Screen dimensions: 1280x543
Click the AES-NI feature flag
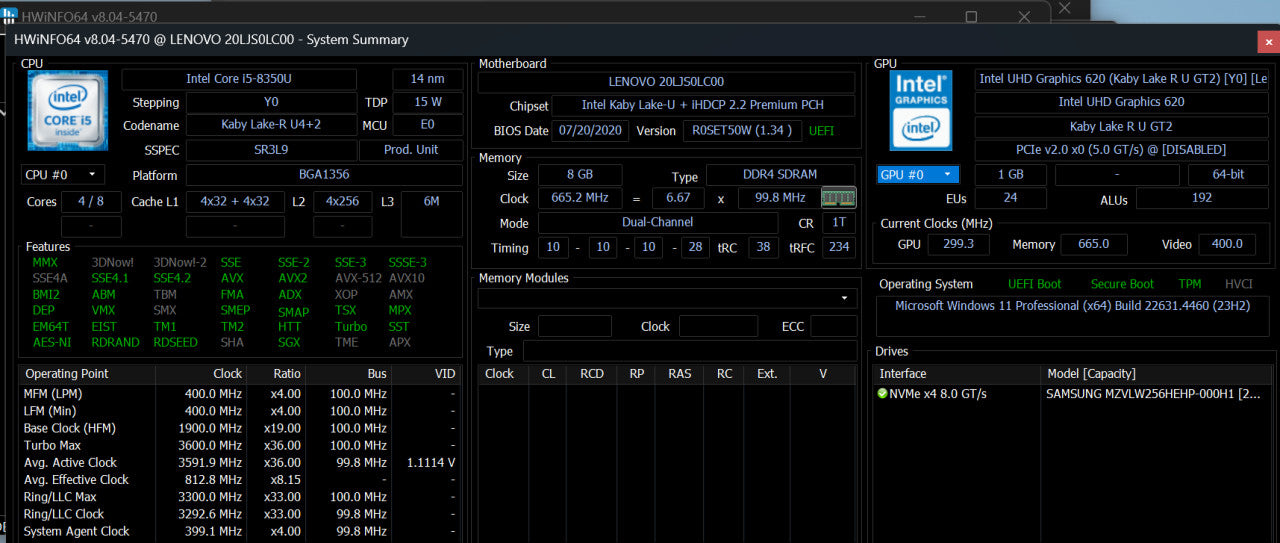[51, 342]
